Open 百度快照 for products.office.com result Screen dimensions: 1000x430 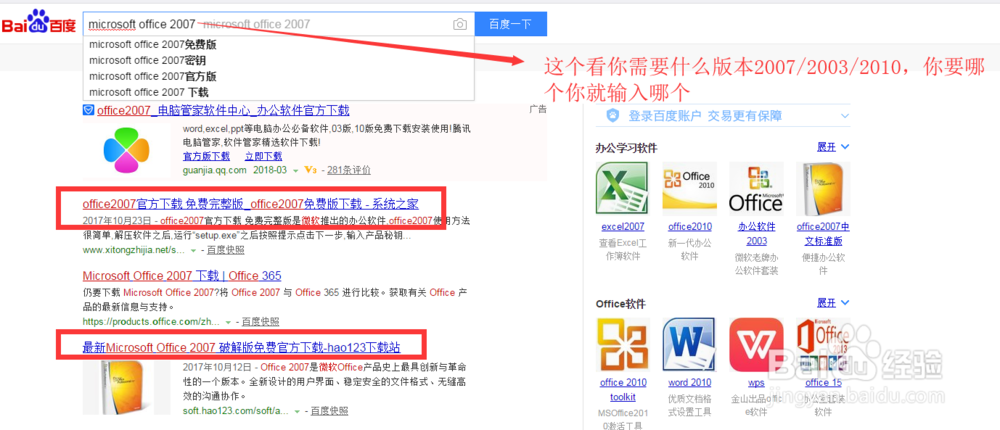260,322
